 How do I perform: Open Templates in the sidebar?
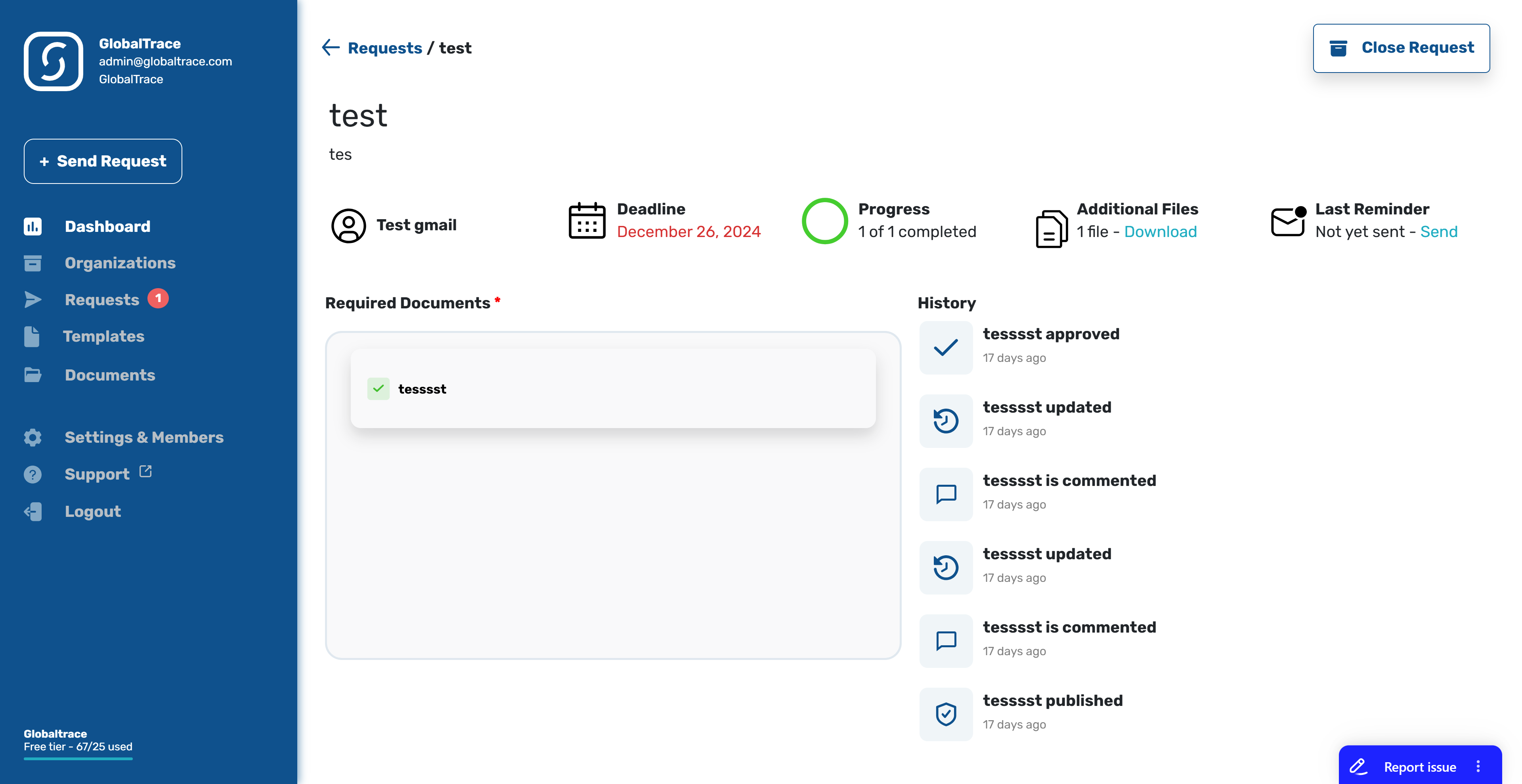103,336
